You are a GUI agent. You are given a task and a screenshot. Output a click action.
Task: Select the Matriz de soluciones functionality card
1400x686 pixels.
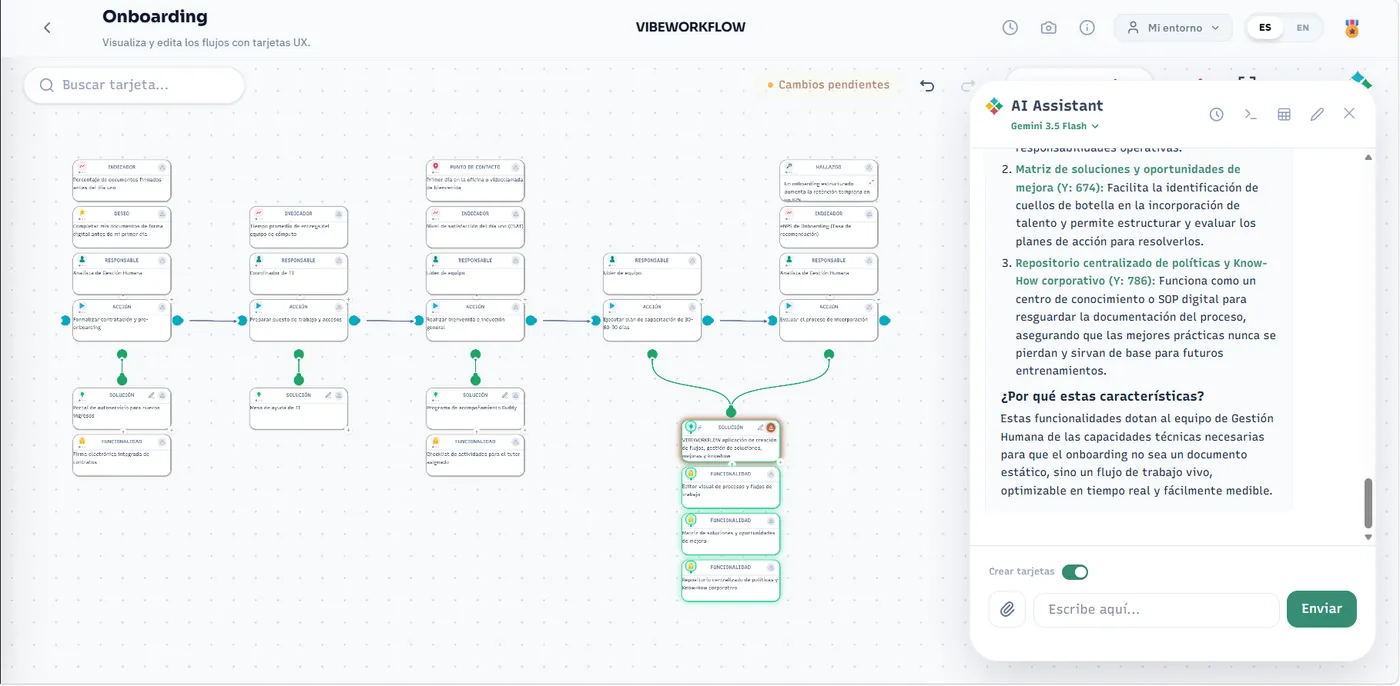[730, 534]
